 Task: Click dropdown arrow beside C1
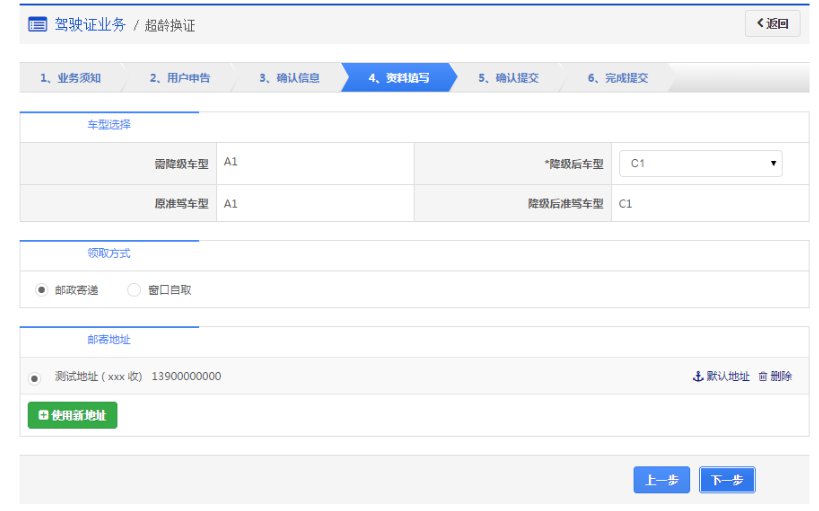(773, 163)
